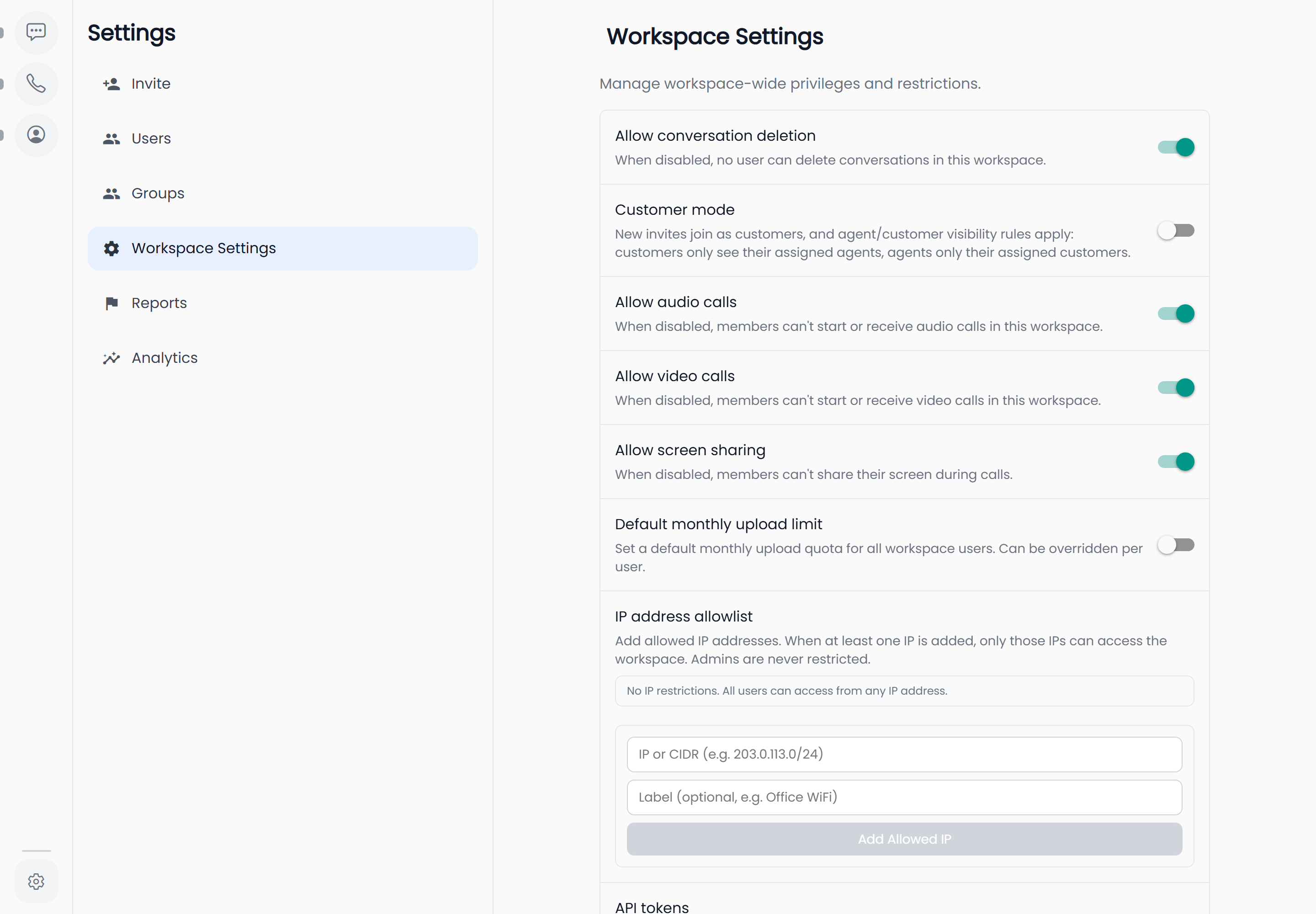This screenshot has width=1316, height=914.
Task: Click the Allow screen sharing title
Action: click(x=690, y=451)
